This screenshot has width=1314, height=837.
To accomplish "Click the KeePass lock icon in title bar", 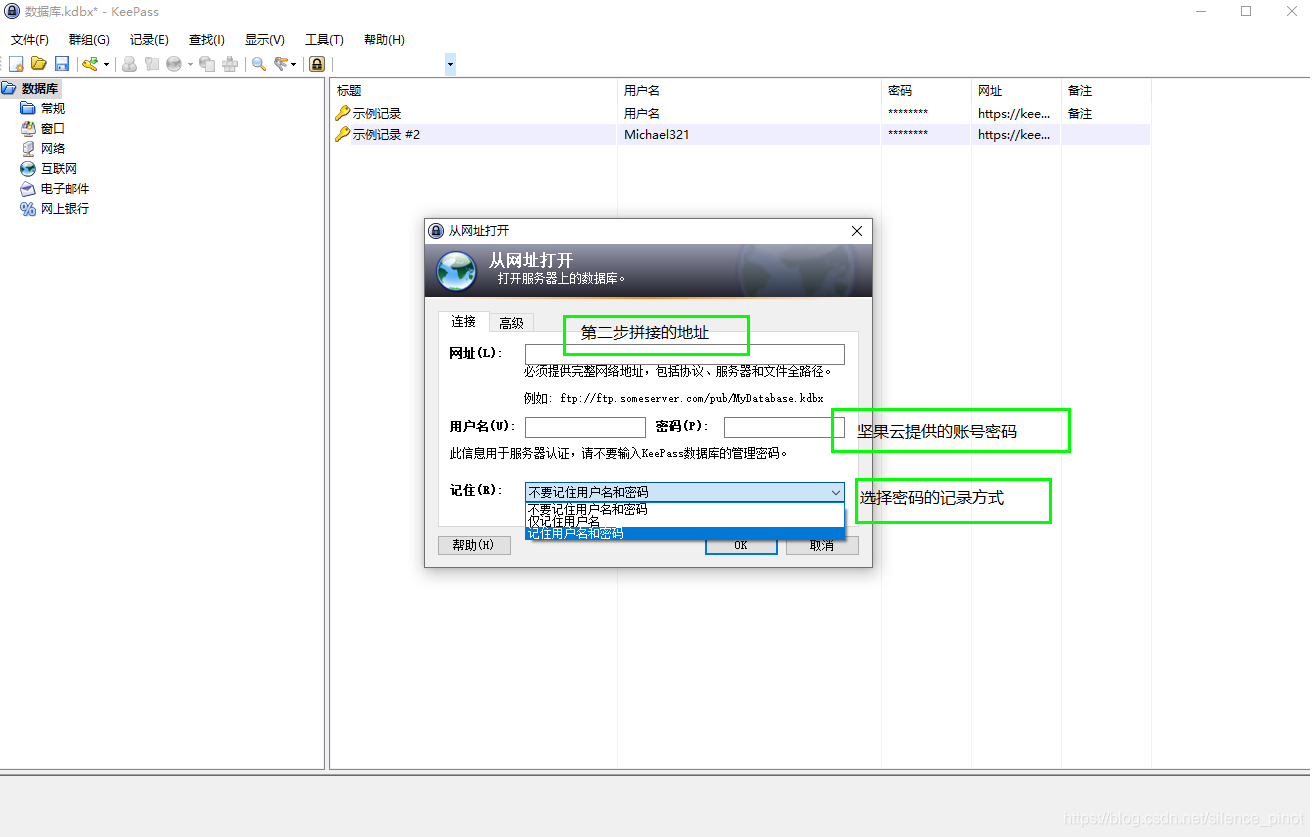I will click(x=12, y=11).
